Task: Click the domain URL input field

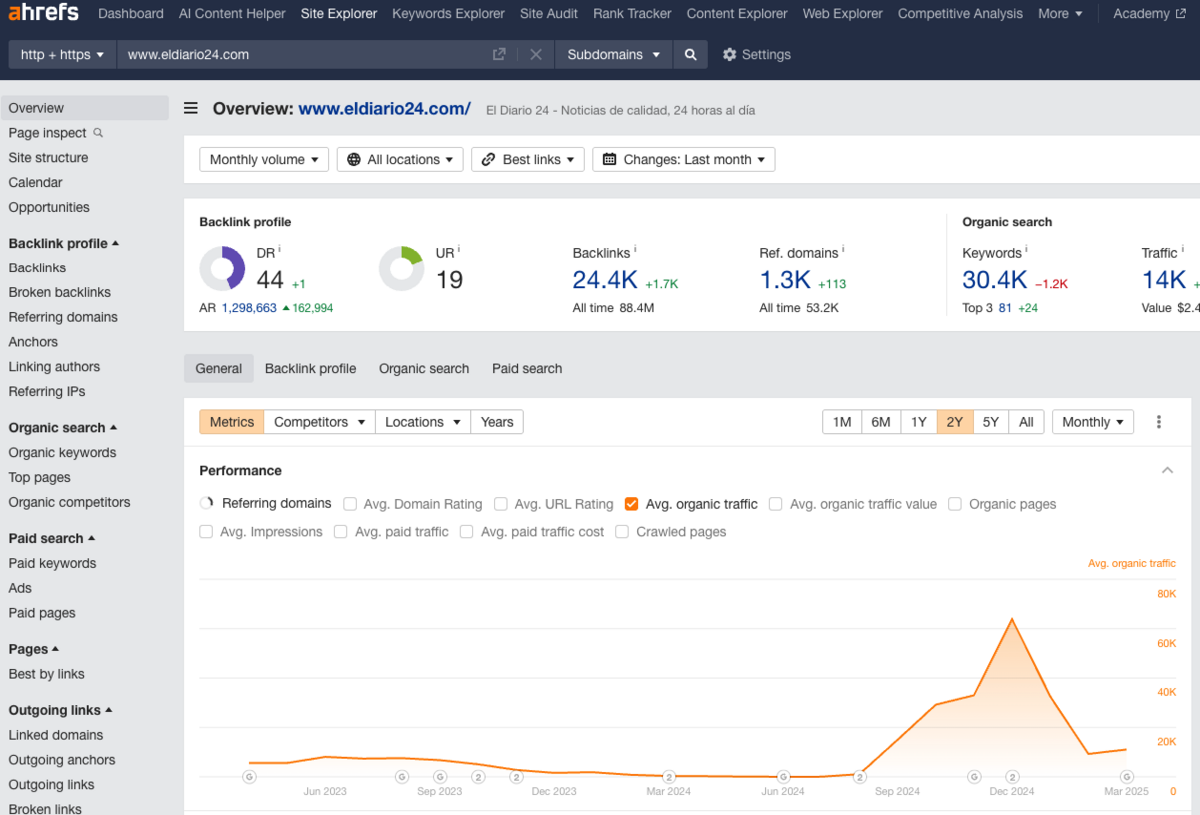Action: coord(300,55)
